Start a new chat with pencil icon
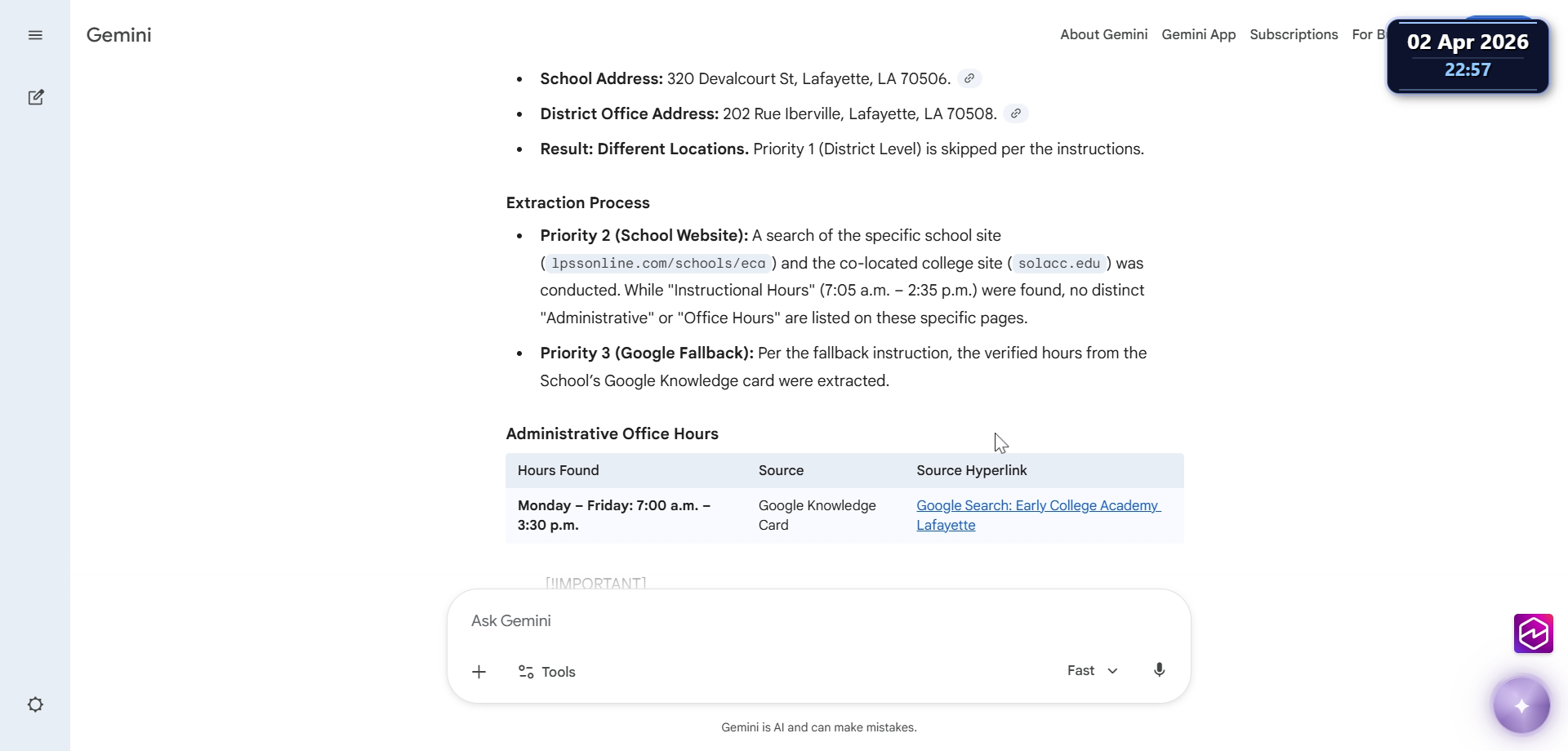This screenshot has width=1568, height=751. point(36,97)
